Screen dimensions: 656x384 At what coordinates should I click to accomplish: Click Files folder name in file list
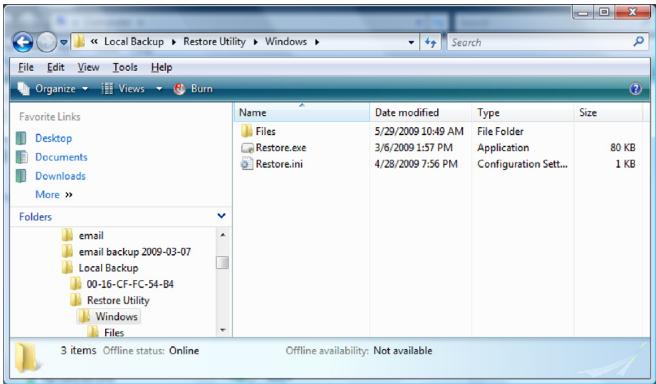click(x=266, y=131)
